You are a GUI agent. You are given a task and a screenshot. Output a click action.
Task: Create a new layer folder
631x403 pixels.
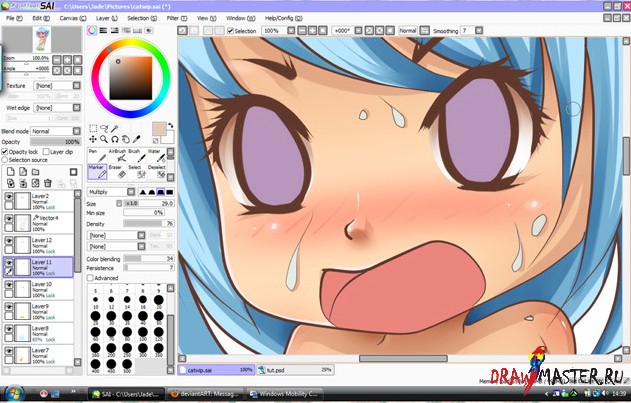(x=35, y=172)
